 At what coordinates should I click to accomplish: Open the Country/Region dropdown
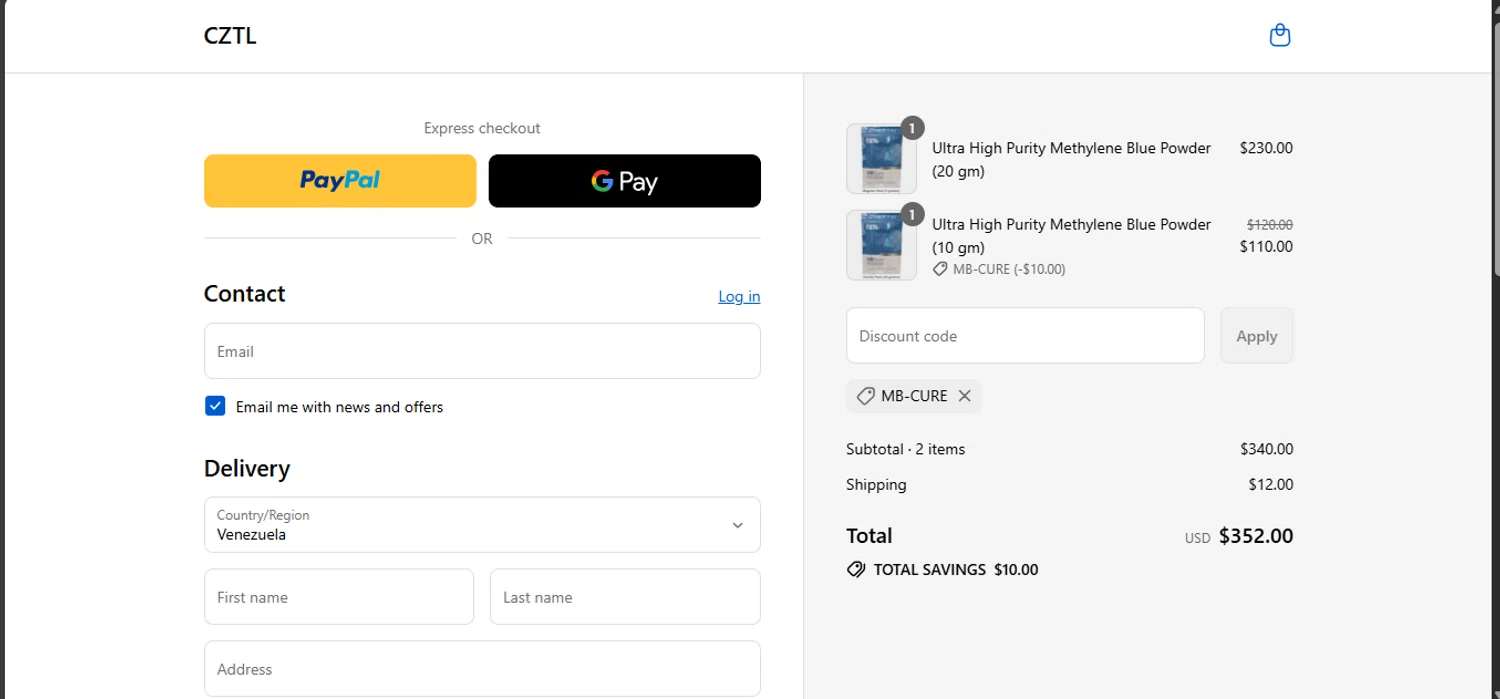click(482, 525)
